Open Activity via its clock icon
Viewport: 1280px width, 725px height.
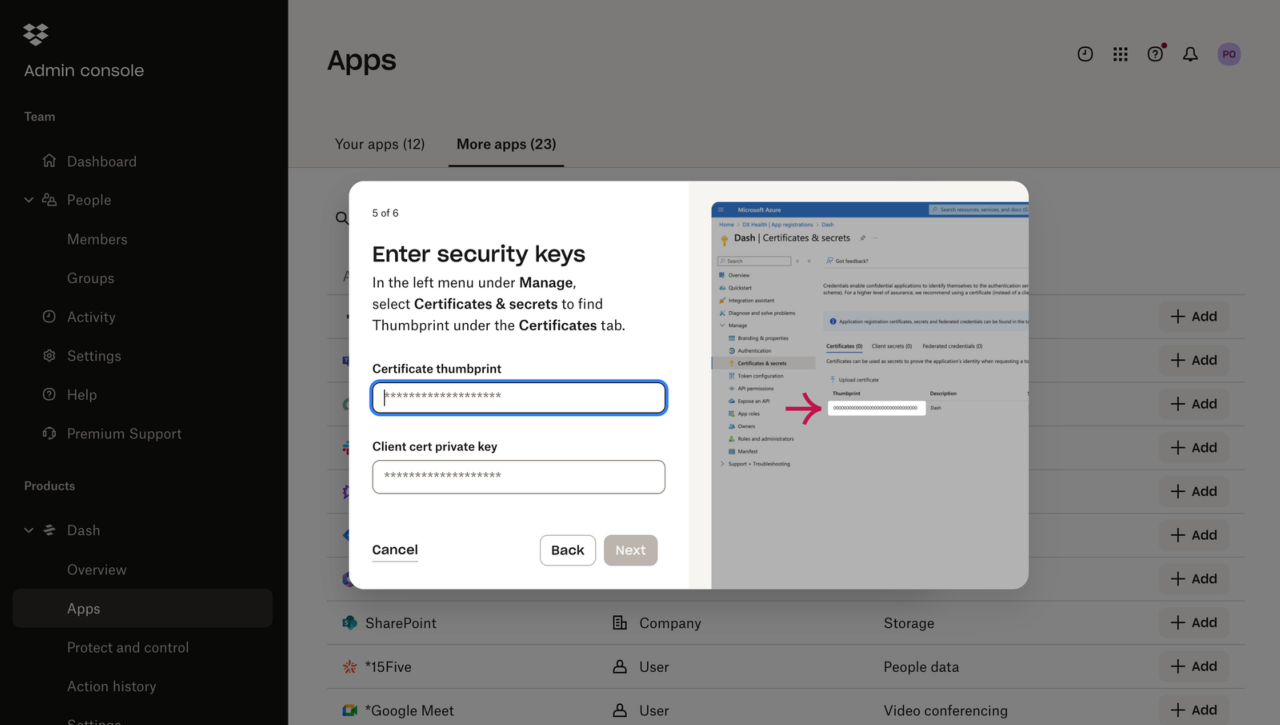48,317
